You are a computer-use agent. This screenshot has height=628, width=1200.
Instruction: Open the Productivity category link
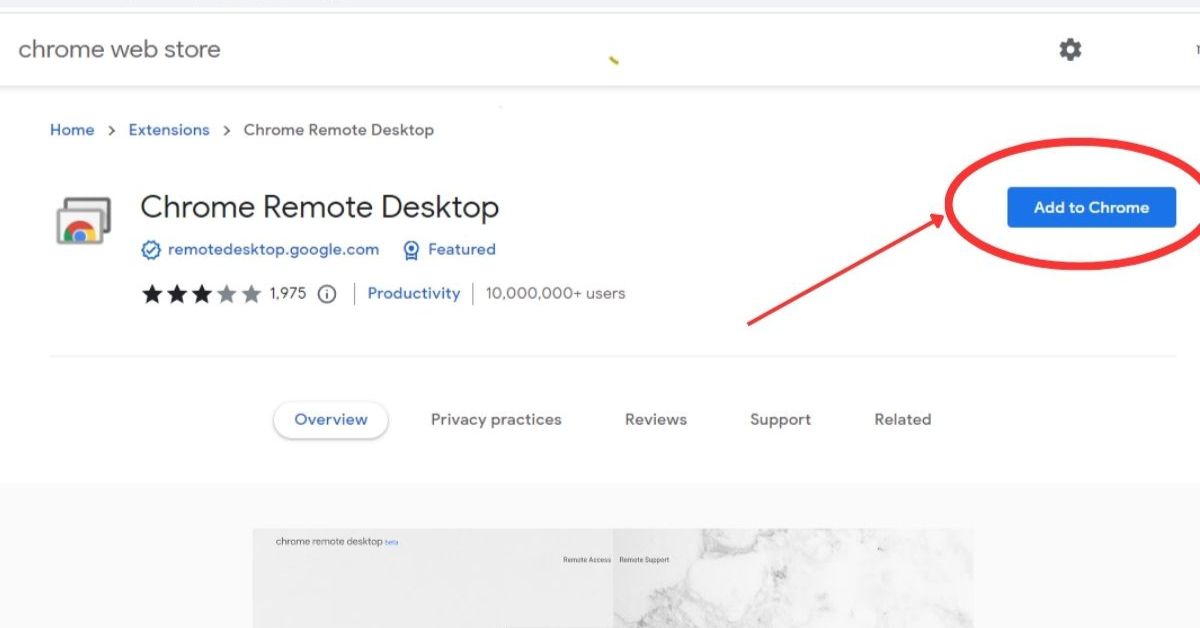(x=414, y=294)
